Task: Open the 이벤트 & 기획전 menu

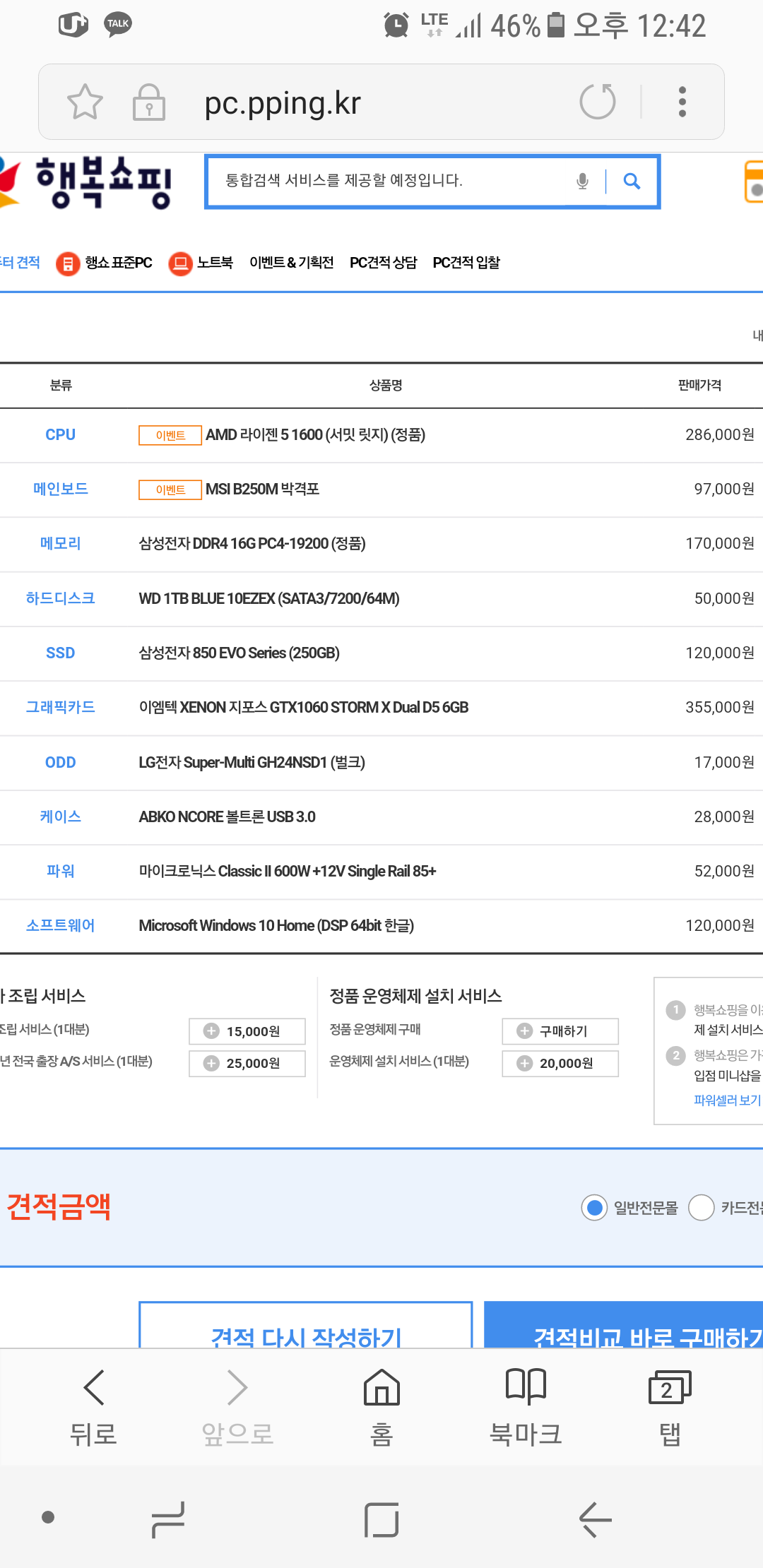Action: (291, 263)
